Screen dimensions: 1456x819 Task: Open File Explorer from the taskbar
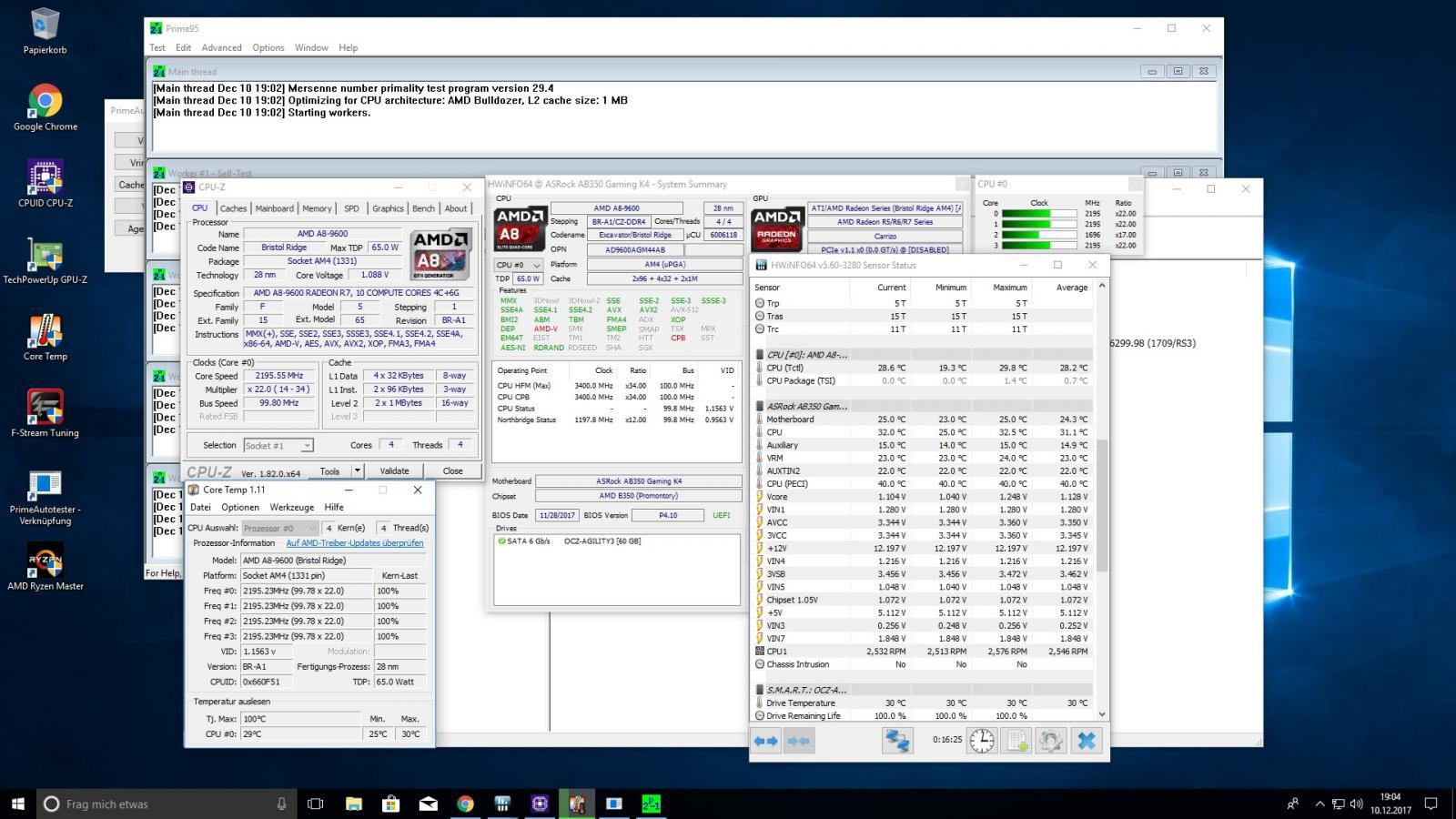point(353,804)
